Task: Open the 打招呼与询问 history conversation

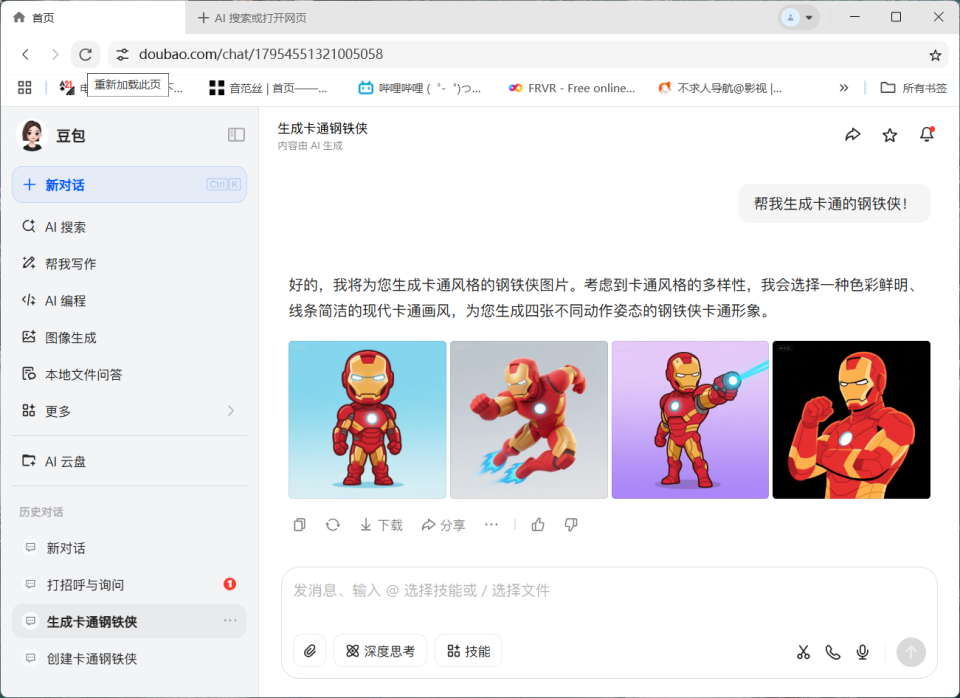Action: click(x=129, y=585)
